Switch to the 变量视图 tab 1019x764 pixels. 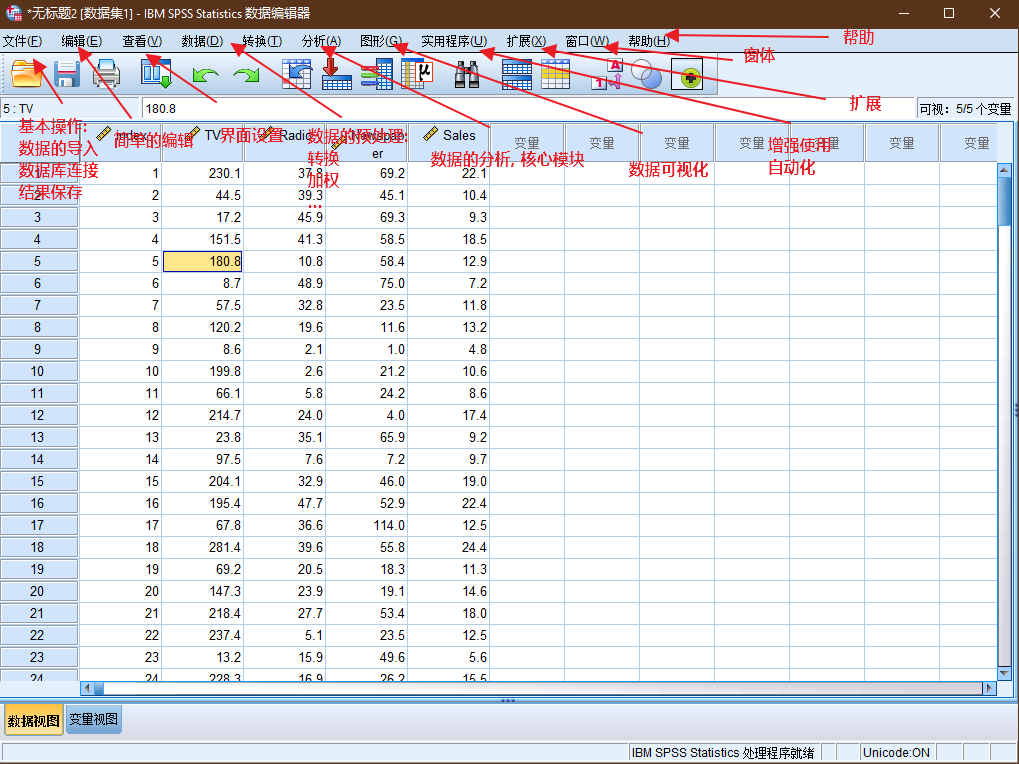(94, 719)
